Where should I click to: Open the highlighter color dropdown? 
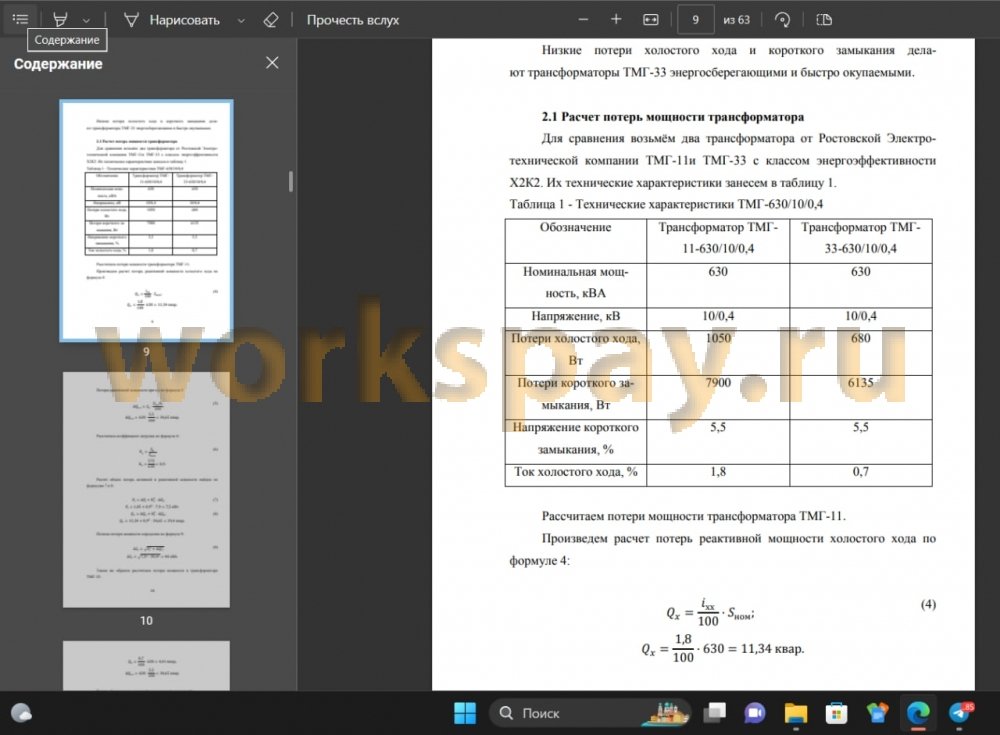(86, 20)
